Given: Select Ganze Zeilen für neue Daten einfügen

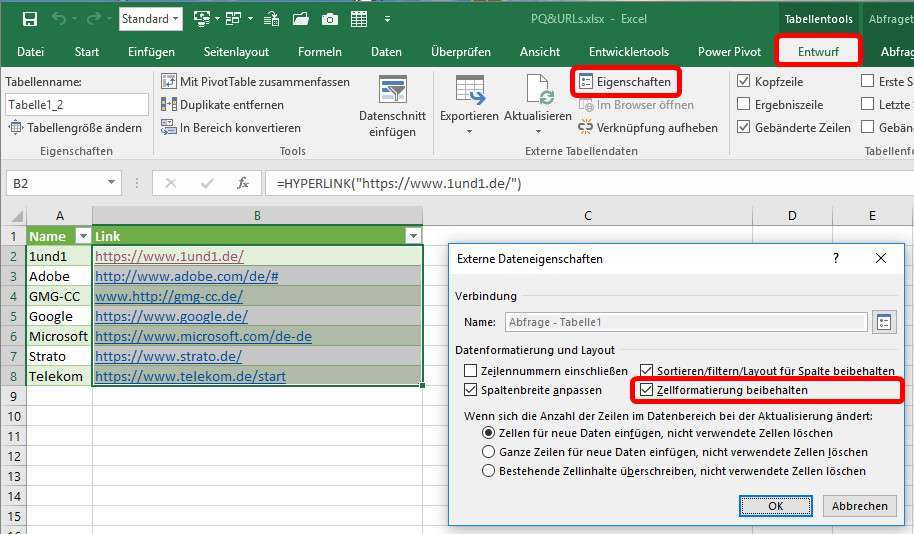Looking at the screenshot, I should tap(488, 452).
